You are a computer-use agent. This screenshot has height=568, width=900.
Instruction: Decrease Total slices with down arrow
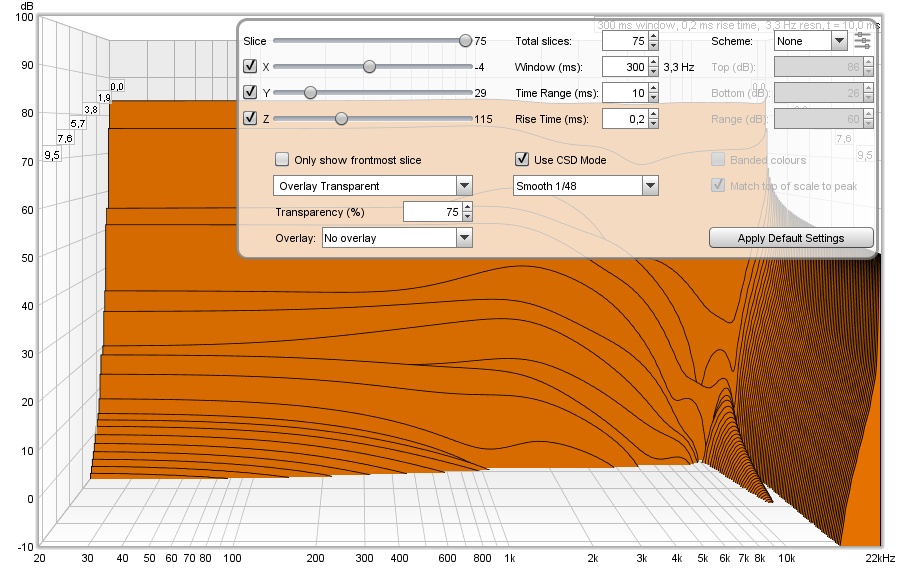[x=653, y=46]
